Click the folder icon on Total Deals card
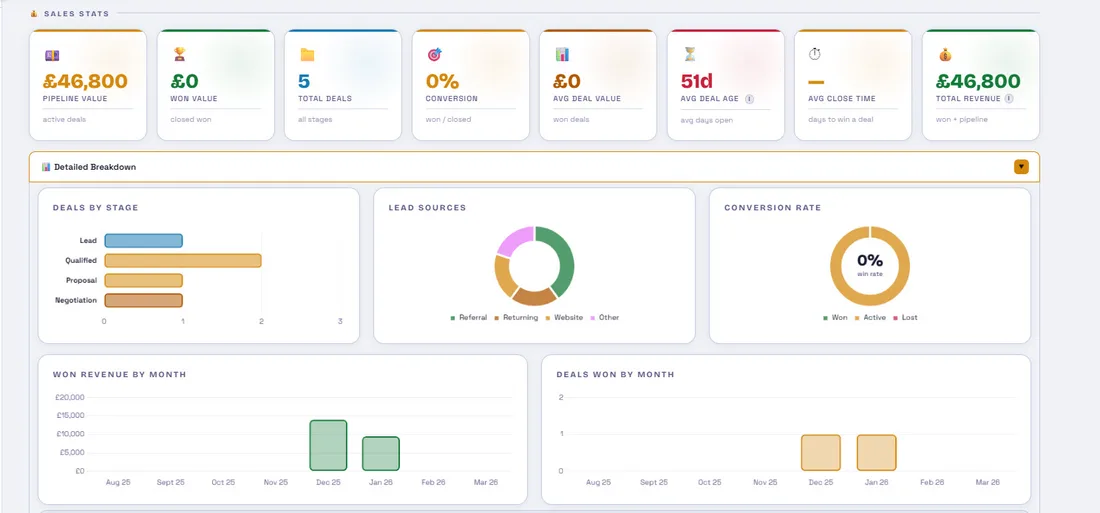Screen dimensions: 1100x513 tap(307, 55)
